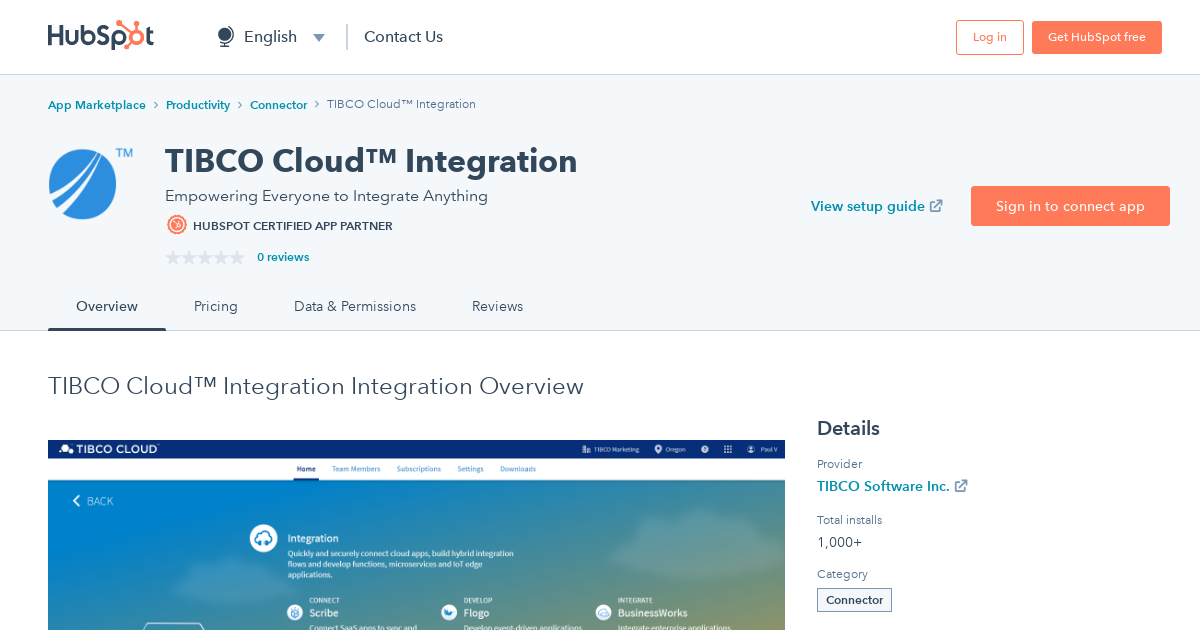Click the HubSpot sprocket logo

100,36
